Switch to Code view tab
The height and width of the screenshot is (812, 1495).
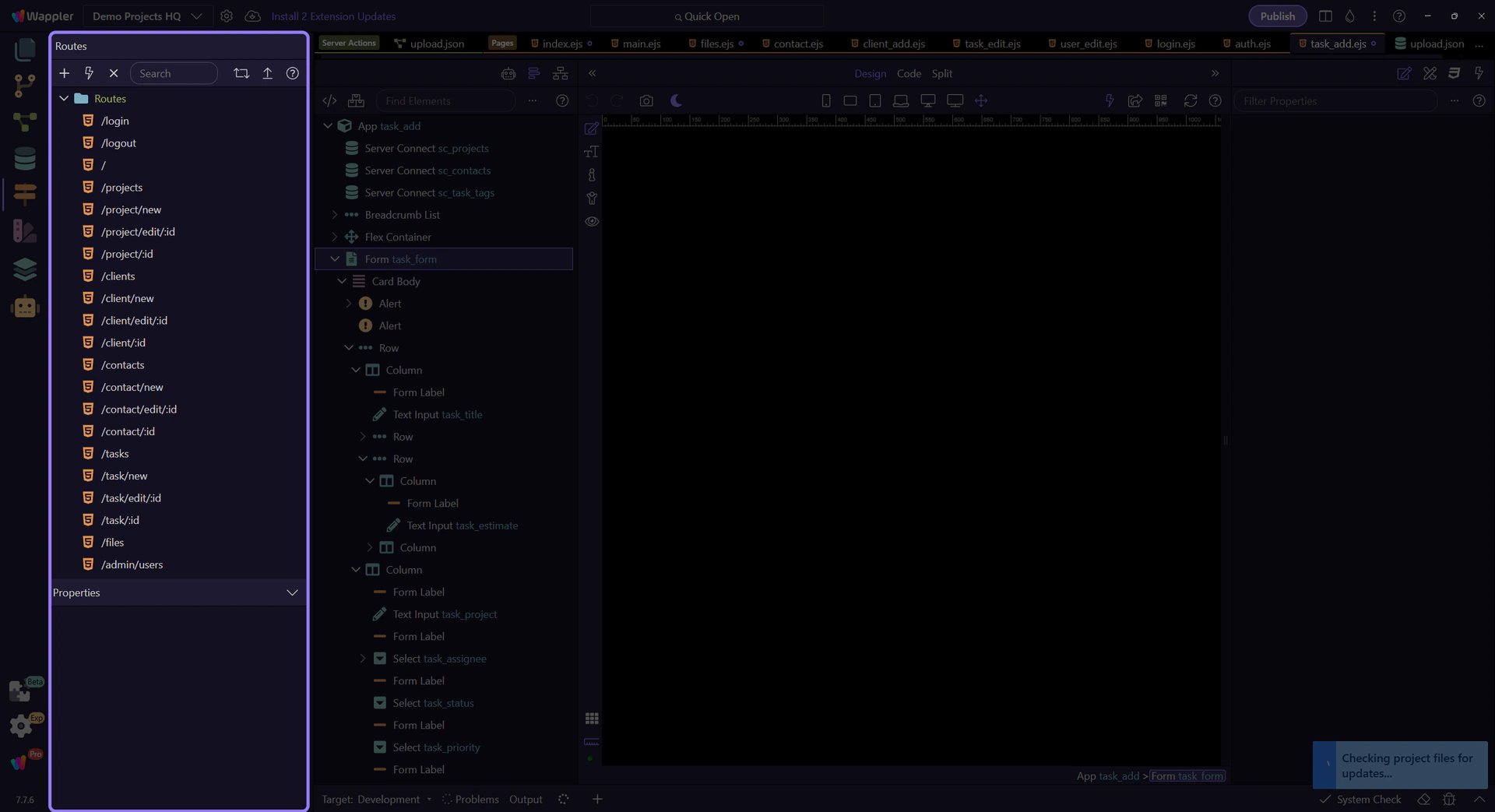909,73
